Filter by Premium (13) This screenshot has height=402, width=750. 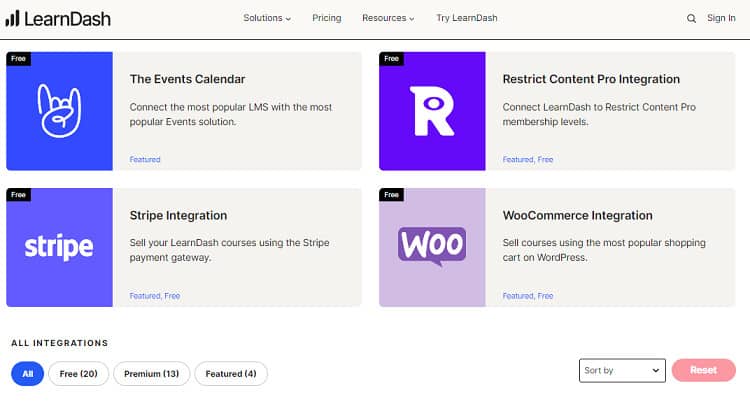pyautogui.click(x=152, y=374)
